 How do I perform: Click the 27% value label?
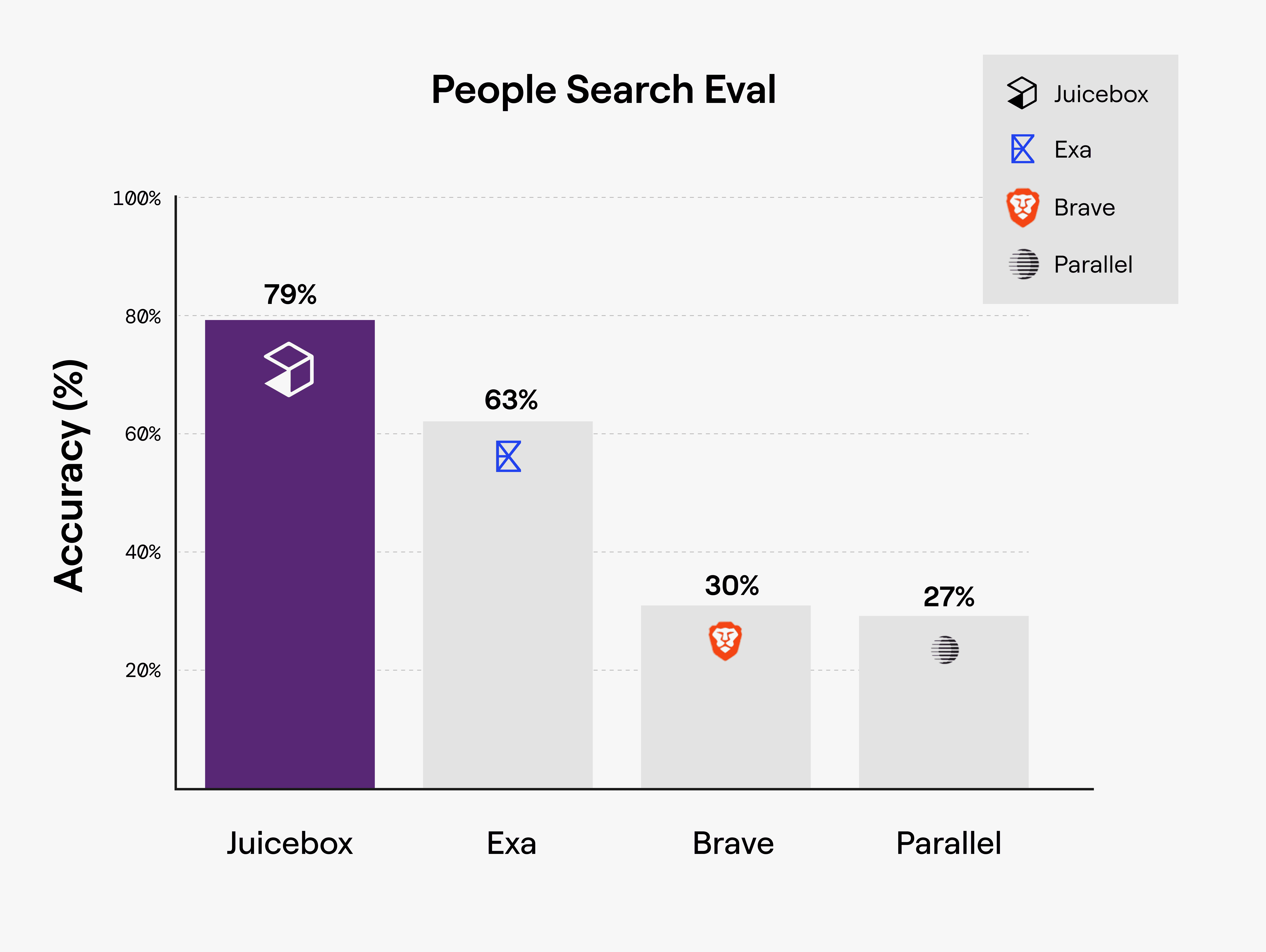tap(949, 597)
